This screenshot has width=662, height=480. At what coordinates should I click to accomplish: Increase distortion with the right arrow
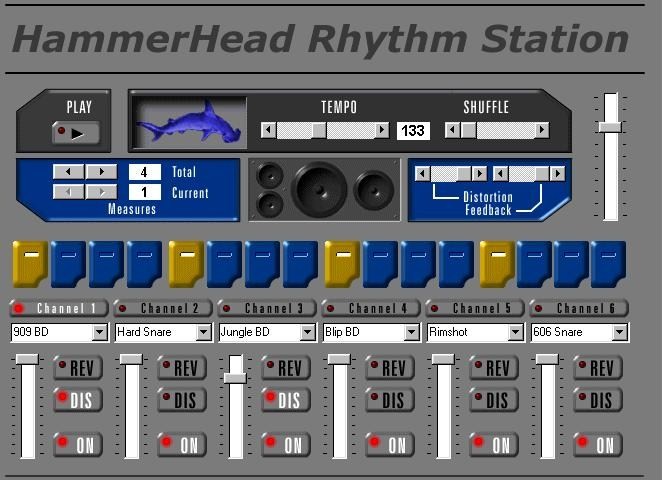click(479, 174)
